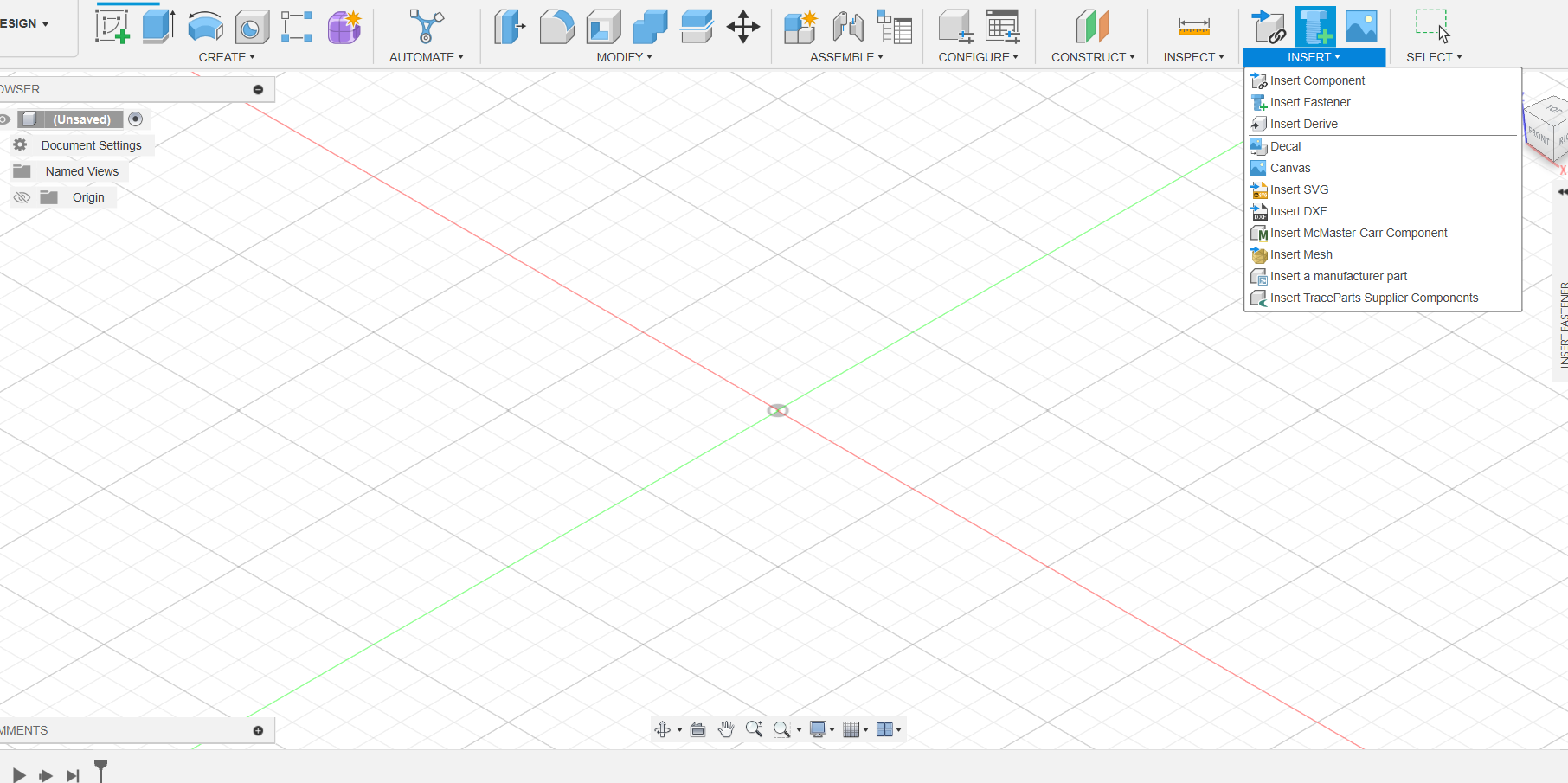Screen dimensions: 1568x783
Task: Click the Configure Model icon
Action: [x=955, y=27]
